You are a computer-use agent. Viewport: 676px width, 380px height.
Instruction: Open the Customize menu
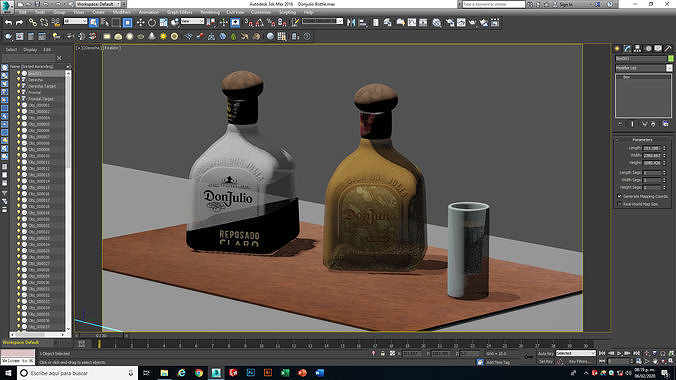(261, 13)
